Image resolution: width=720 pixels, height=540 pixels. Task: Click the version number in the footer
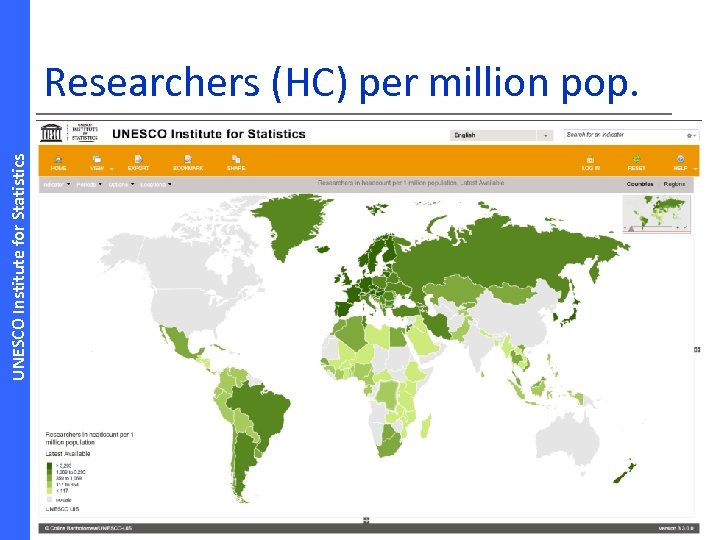click(x=676, y=529)
